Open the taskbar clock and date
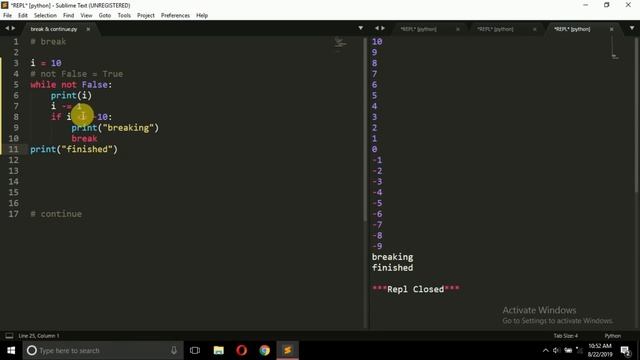Image resolution: width=640 pixels, height=360 pixels. [x=600, y=350]
